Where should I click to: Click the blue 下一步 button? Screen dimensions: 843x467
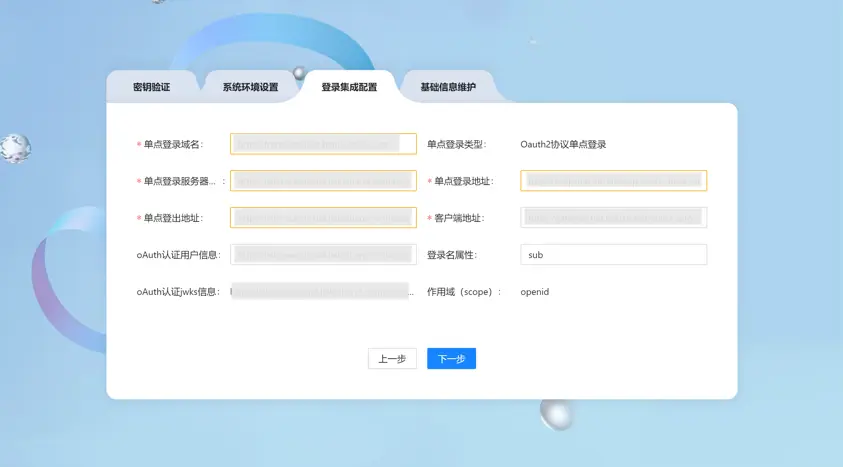point(452,358)
